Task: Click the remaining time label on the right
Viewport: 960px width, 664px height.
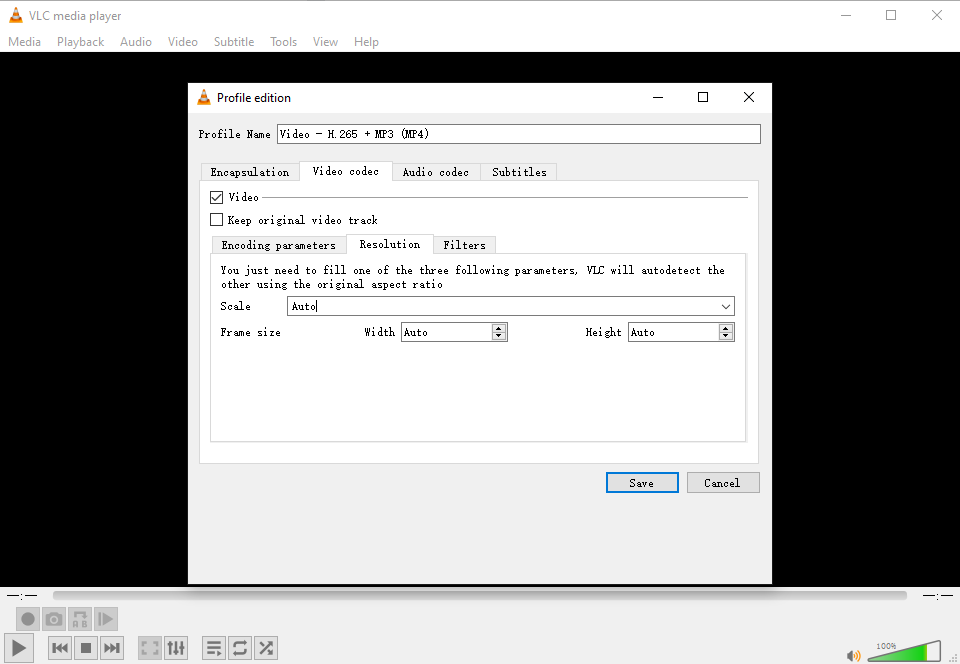Action: [x=938, y=595]
